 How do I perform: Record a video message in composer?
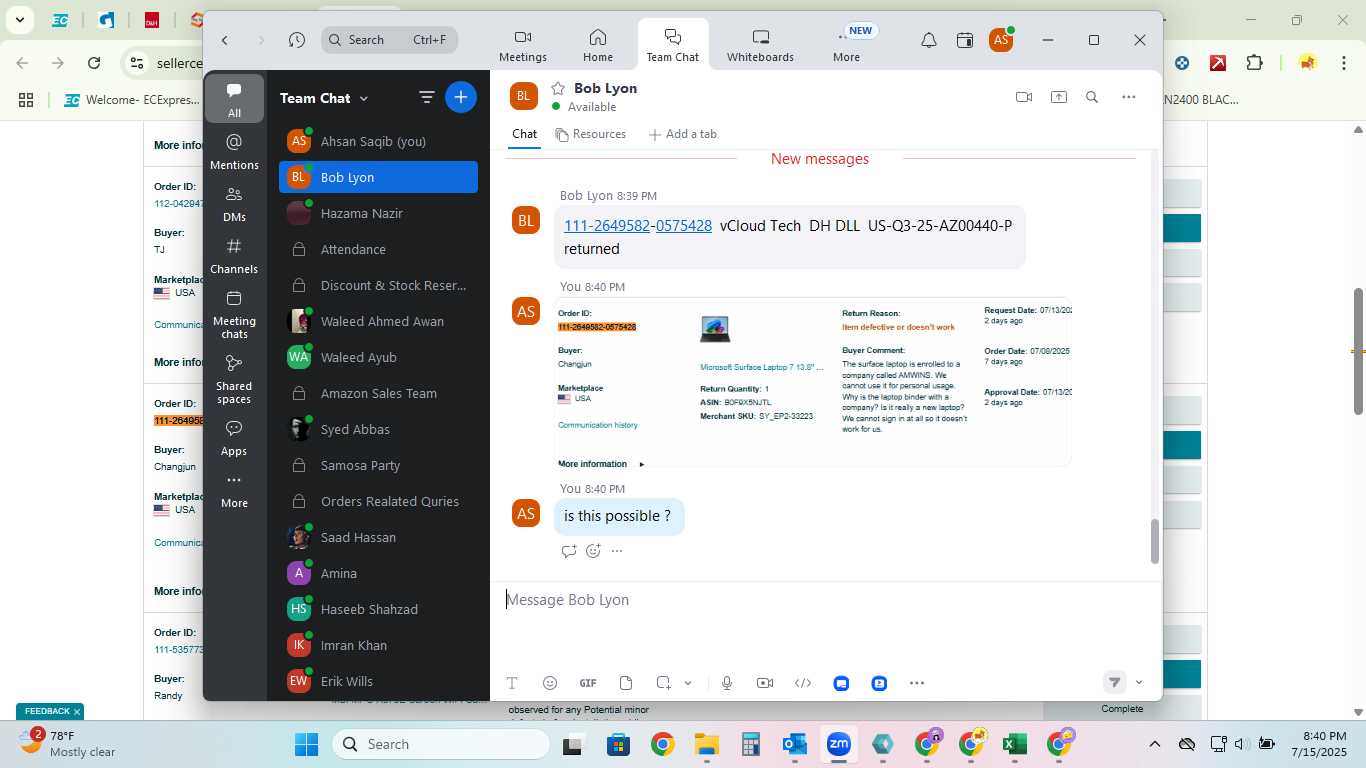(765, 683)
